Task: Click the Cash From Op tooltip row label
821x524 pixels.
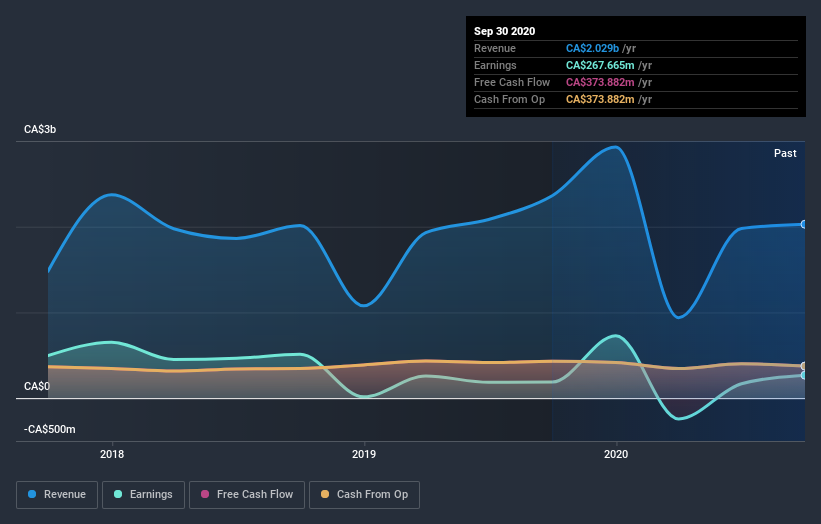Action: click(x=509, y=99)
